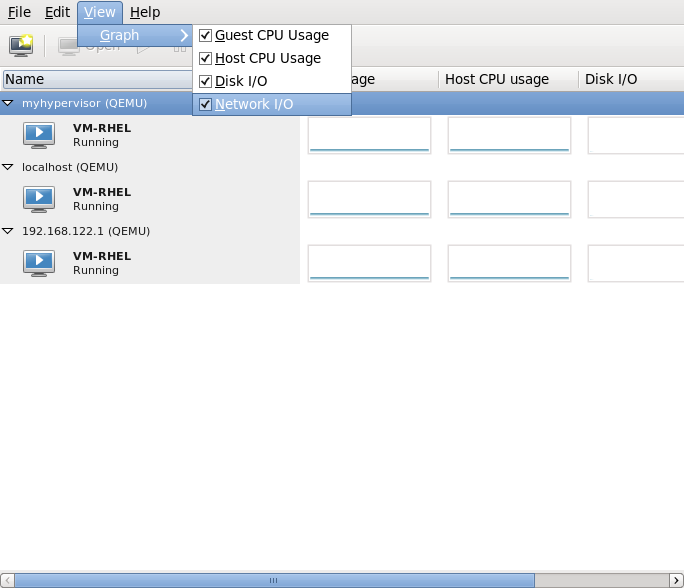Collapse the localhost (QEMU) tree triangle
The width and height of the screenshot is (684, 588).
point(8,167)
